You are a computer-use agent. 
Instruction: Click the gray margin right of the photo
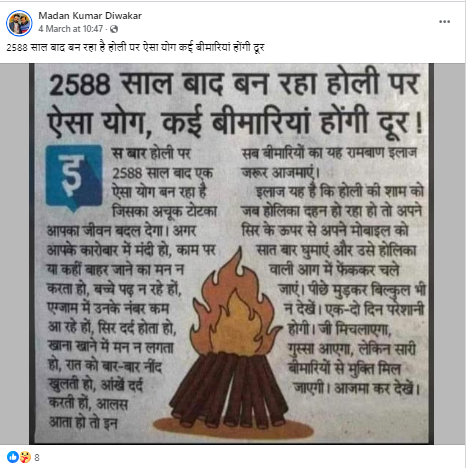tap(450, 253)
